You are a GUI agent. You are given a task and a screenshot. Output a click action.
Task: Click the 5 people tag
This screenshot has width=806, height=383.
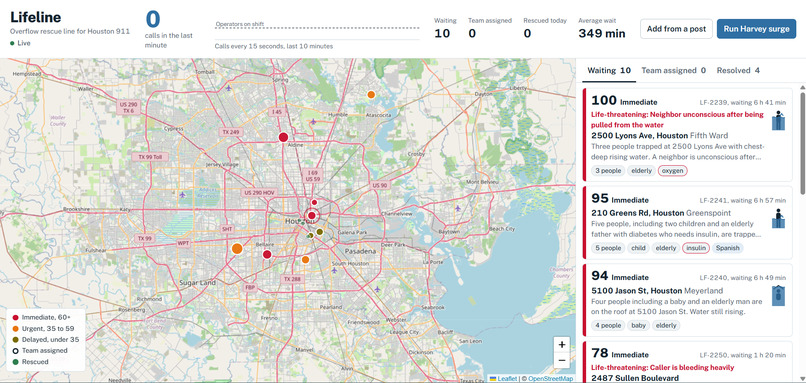608,248
